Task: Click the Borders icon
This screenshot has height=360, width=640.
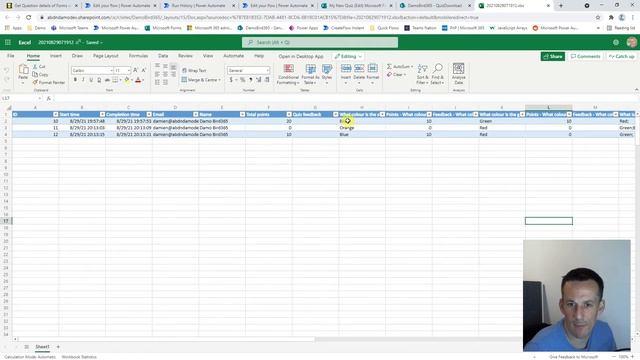Action: tap(115, 80)
